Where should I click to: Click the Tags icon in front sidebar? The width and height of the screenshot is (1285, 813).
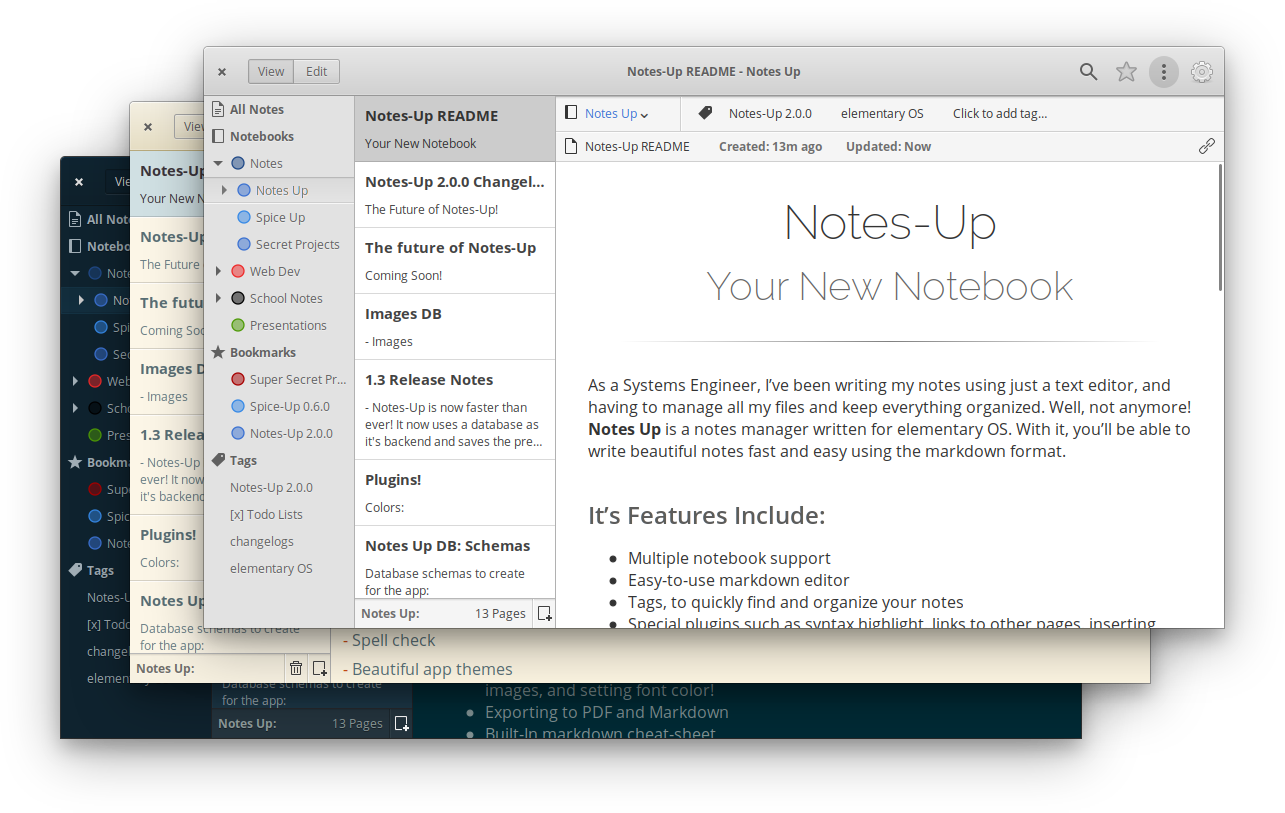point(217,460)
